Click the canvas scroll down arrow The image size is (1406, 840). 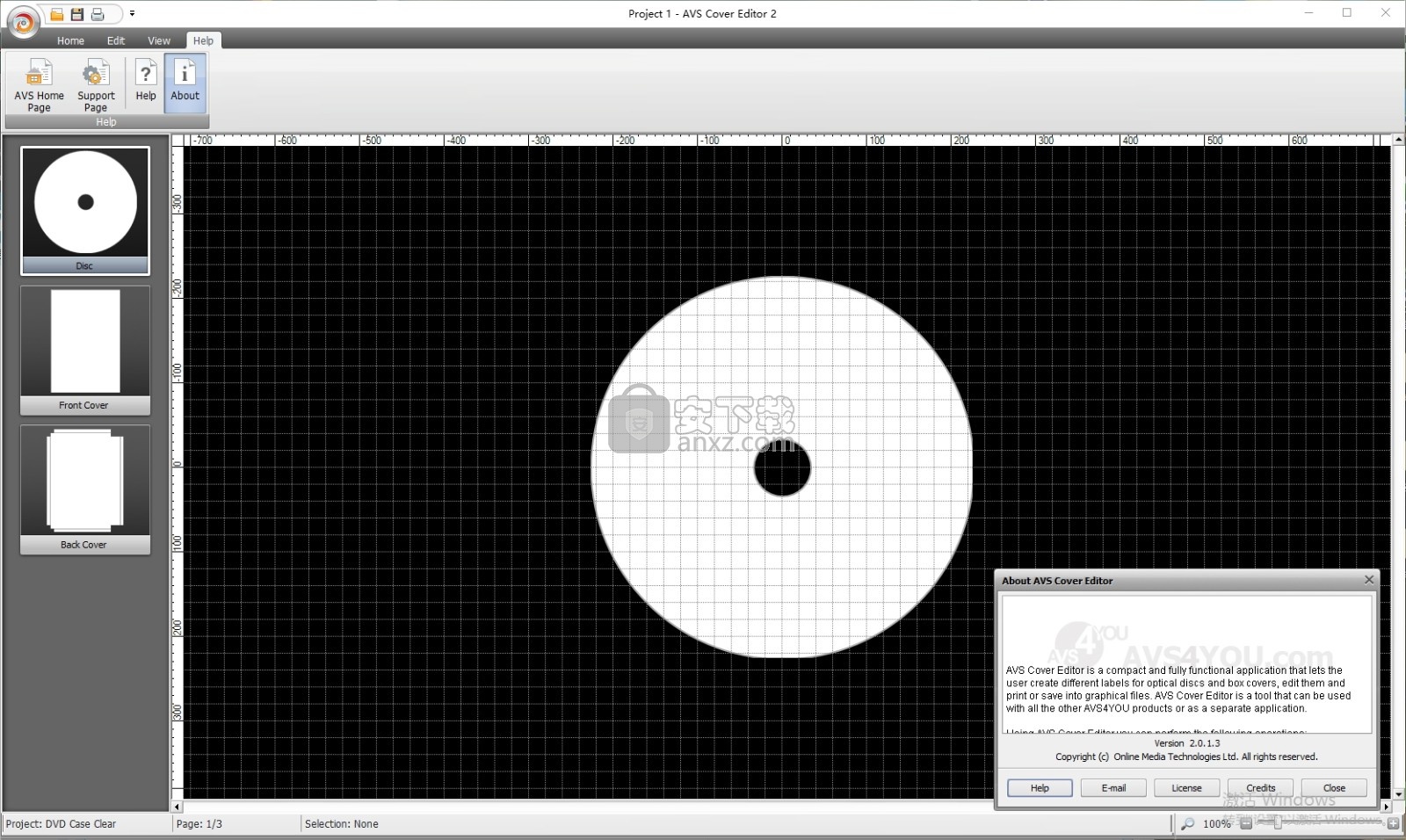(1398, 793)
